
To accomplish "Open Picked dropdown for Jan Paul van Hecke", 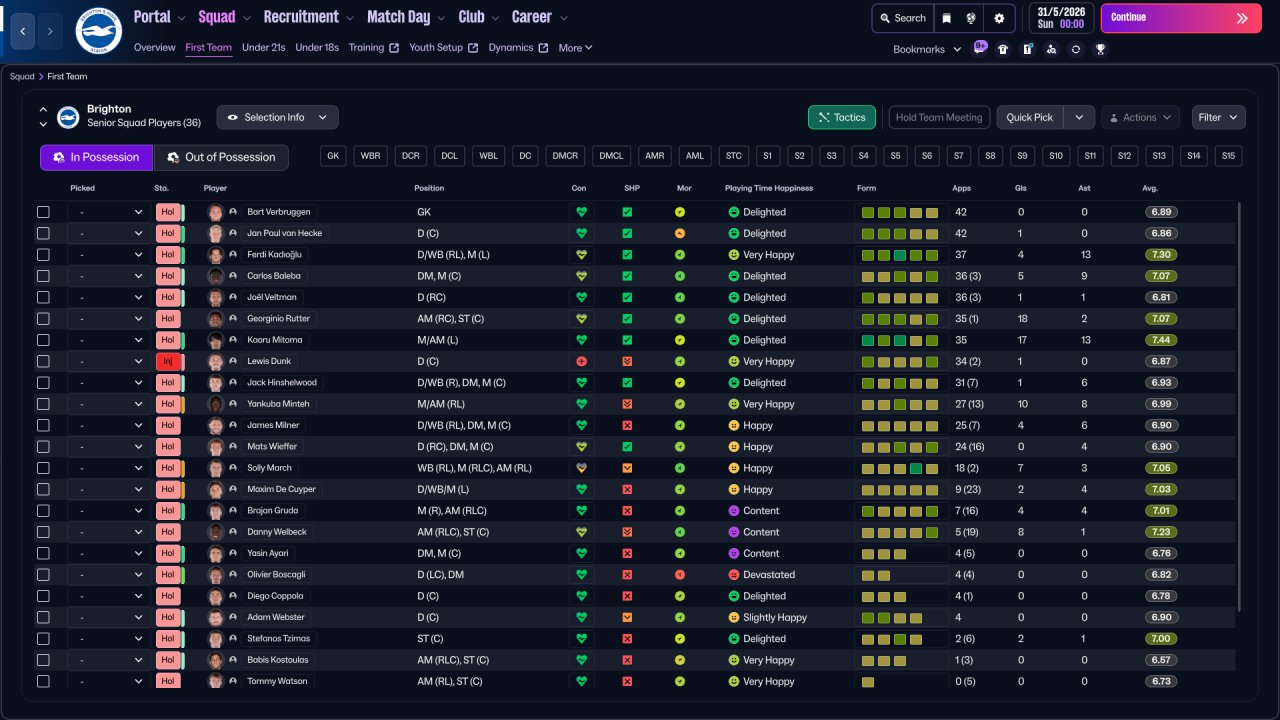I will click(108, 233).
